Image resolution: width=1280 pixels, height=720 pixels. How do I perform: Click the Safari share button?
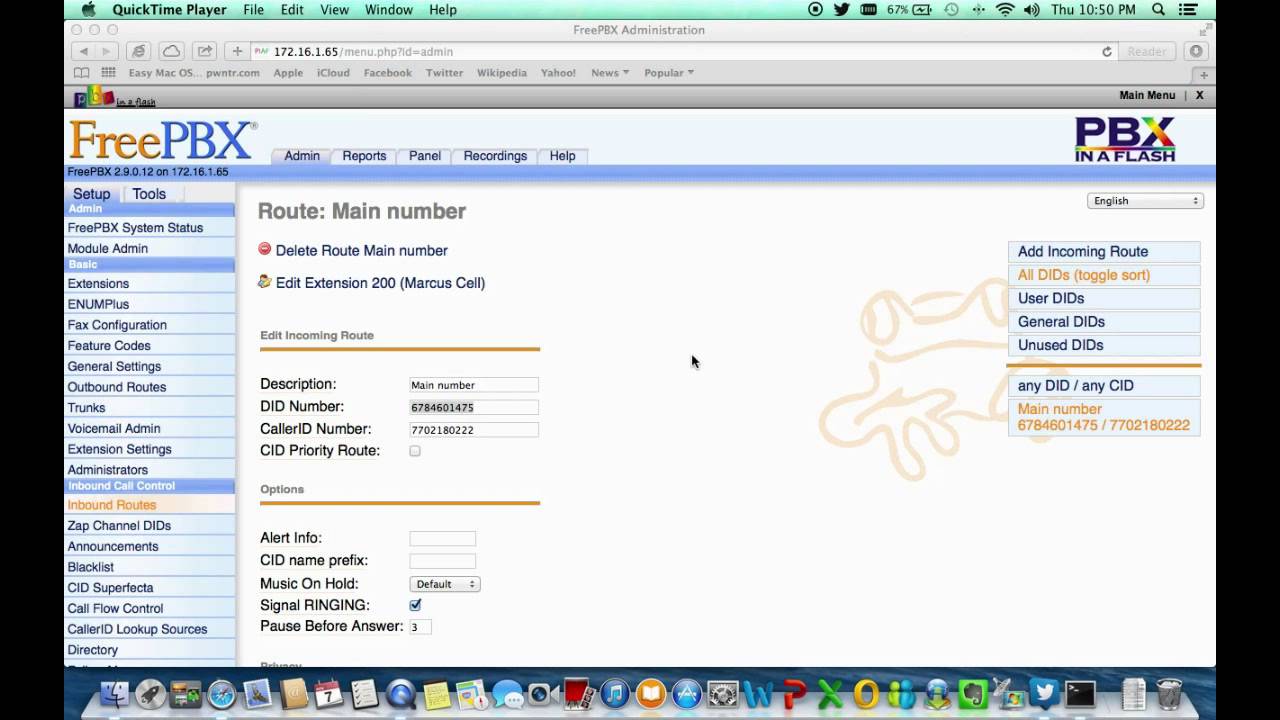click(x=204, y=51)
